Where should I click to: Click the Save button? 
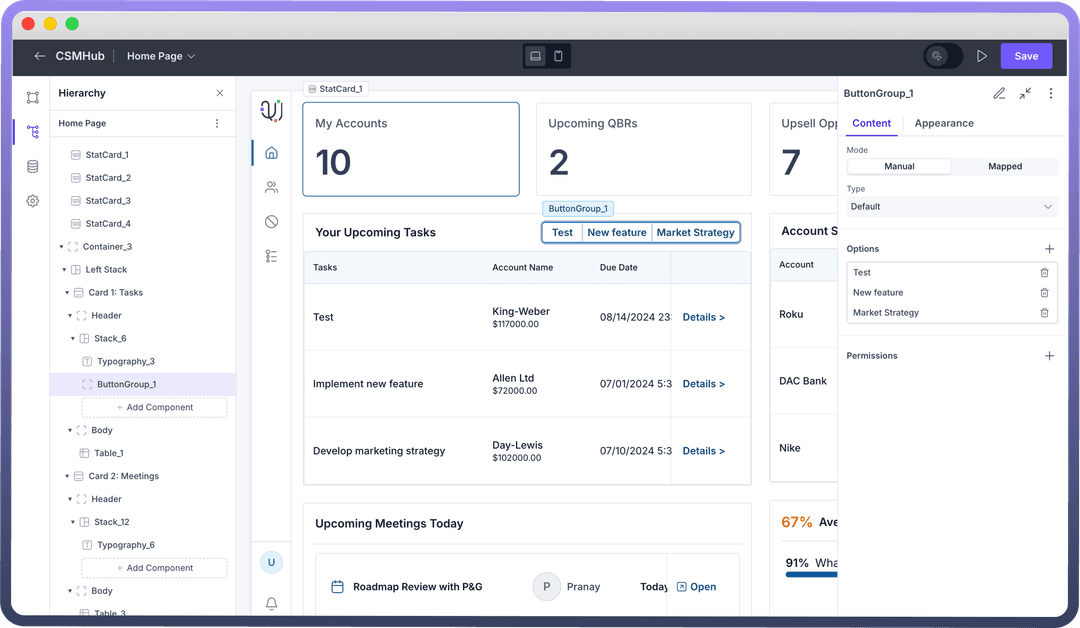[1026, 56]
